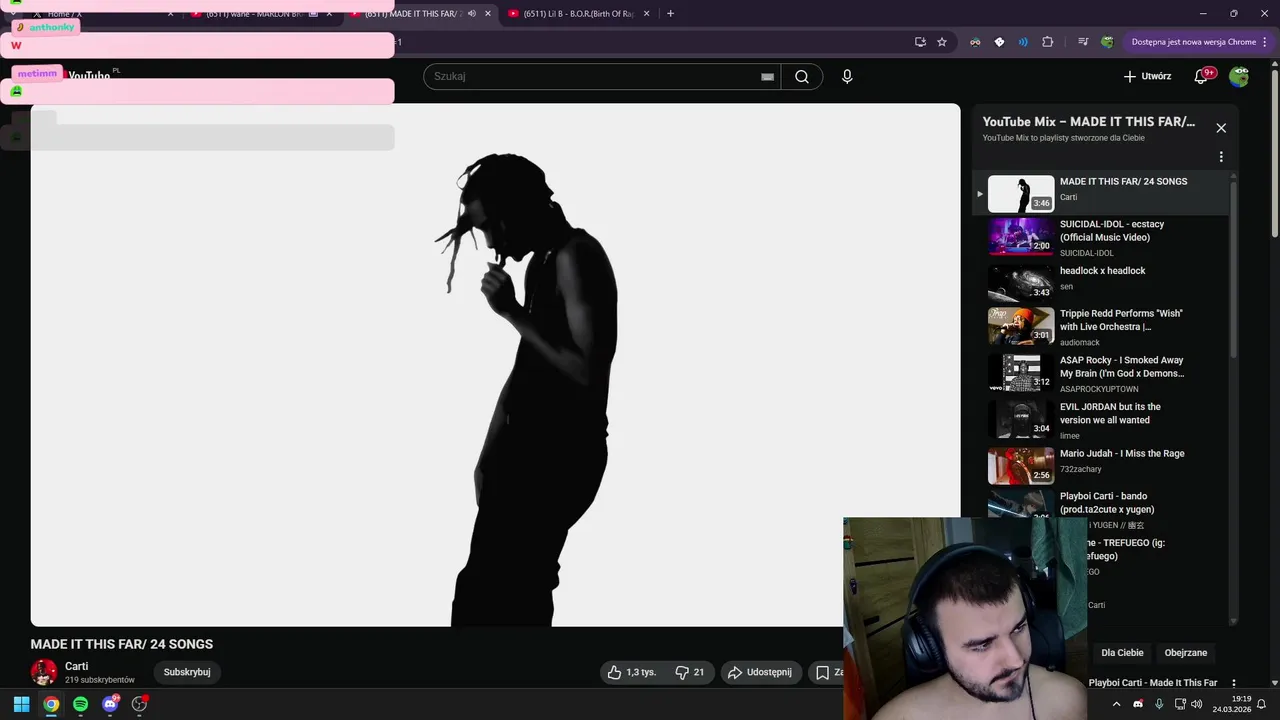
Task: Select the 'Obejrzane' filter chip
Action: tap(1186, 653)
